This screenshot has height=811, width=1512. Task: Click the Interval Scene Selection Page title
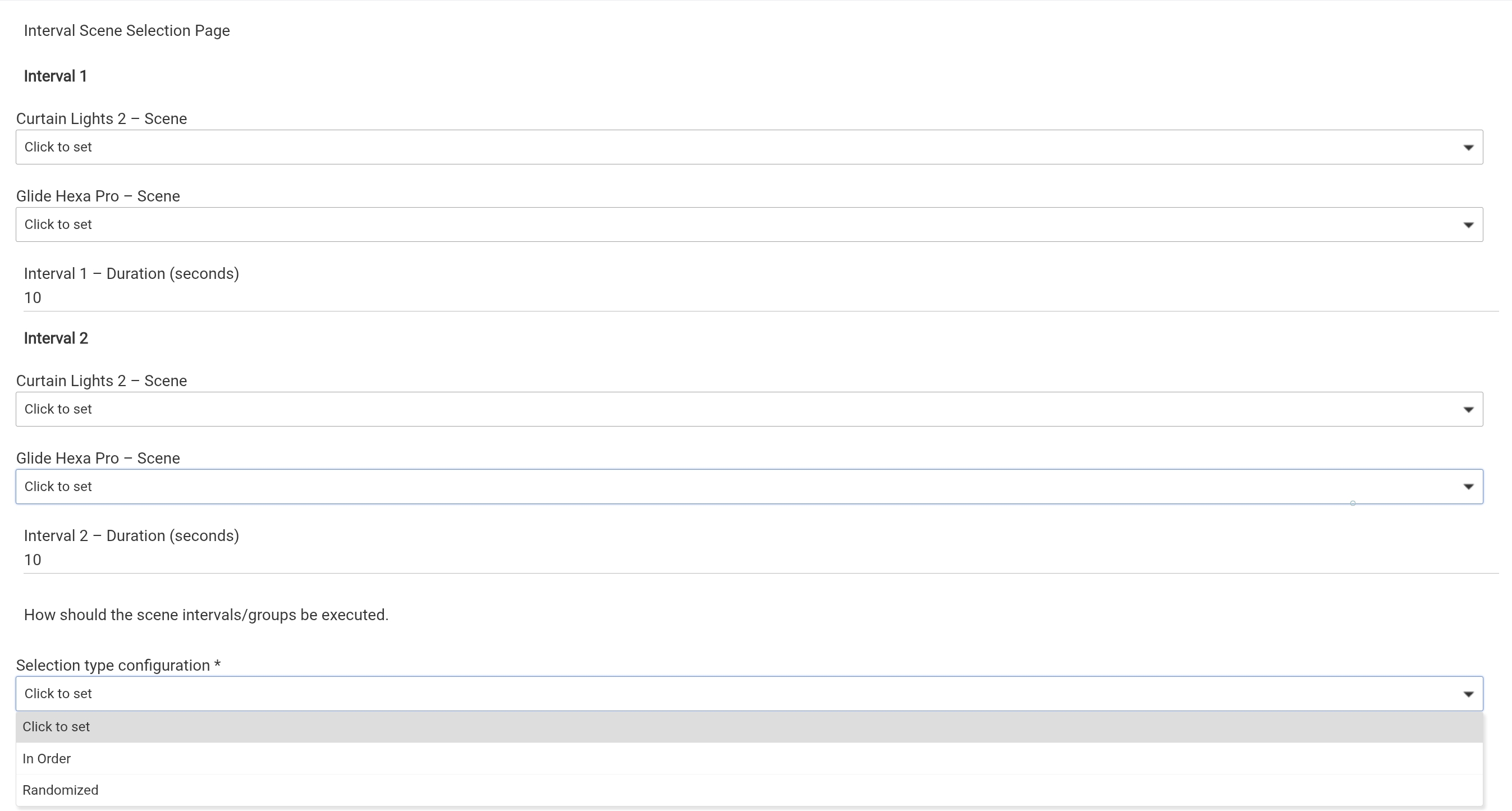127,30
